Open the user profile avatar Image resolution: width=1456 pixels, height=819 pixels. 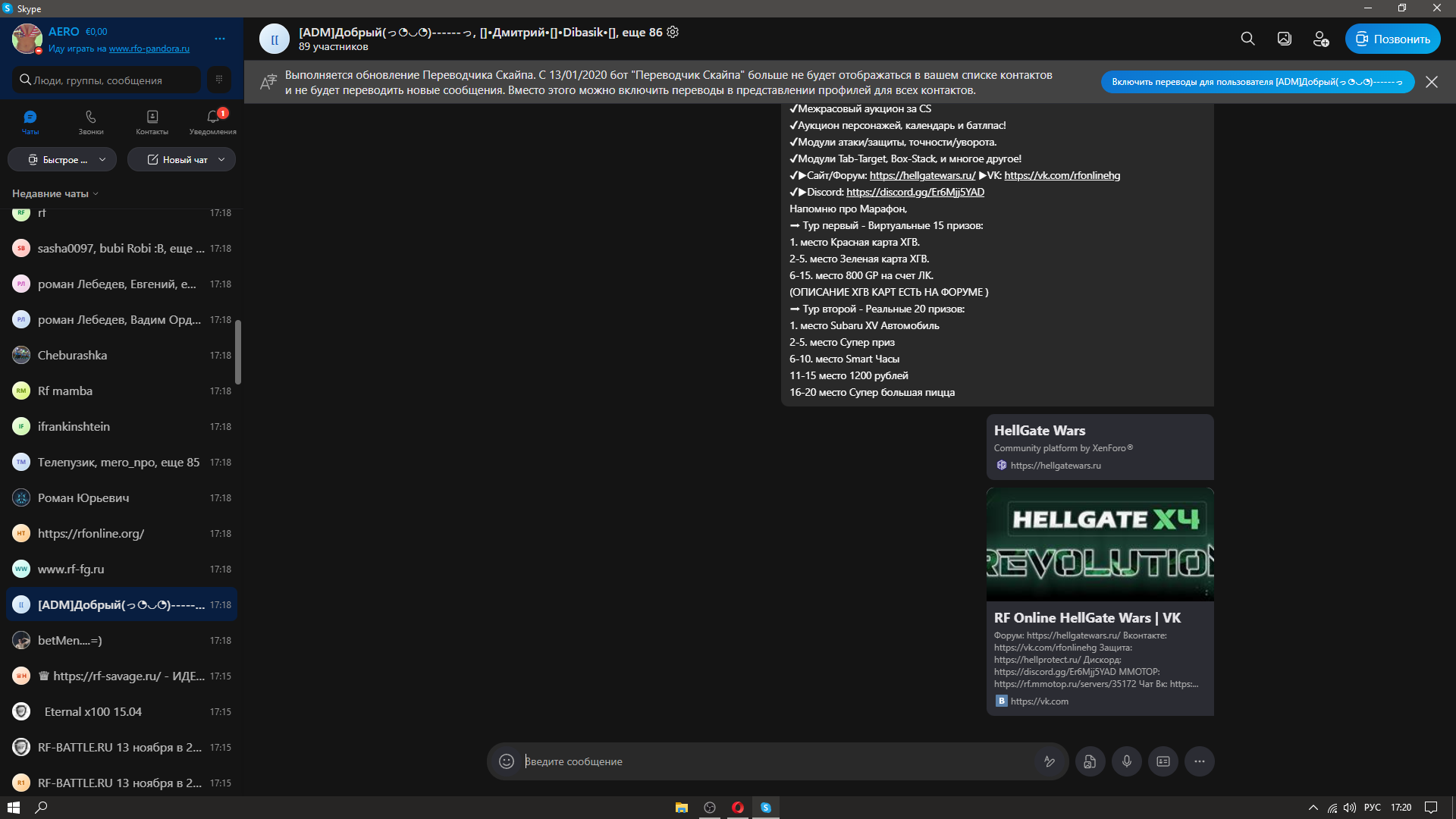27,39
